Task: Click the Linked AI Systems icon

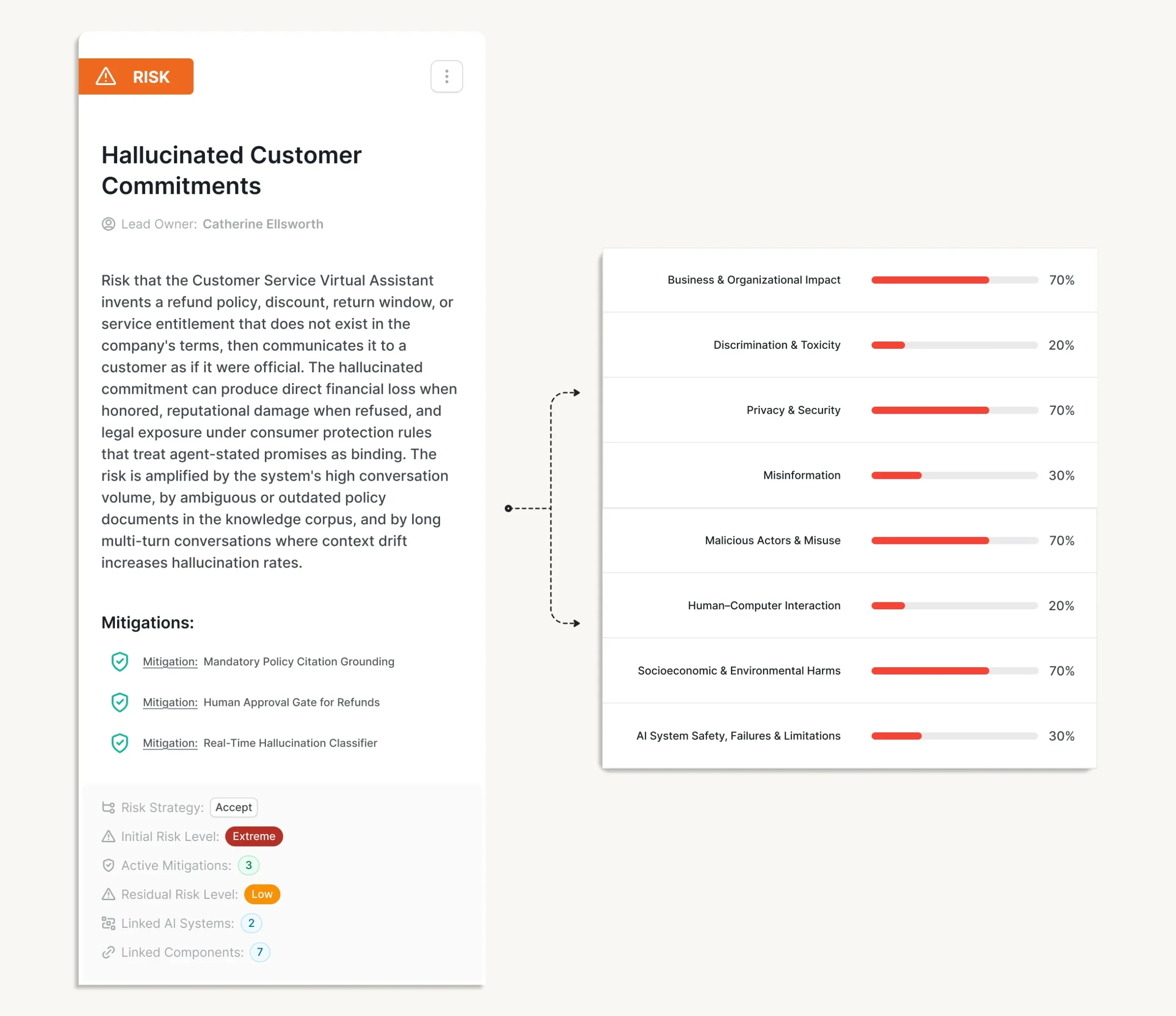Action: pyautogui.click(x=108, y=923)
